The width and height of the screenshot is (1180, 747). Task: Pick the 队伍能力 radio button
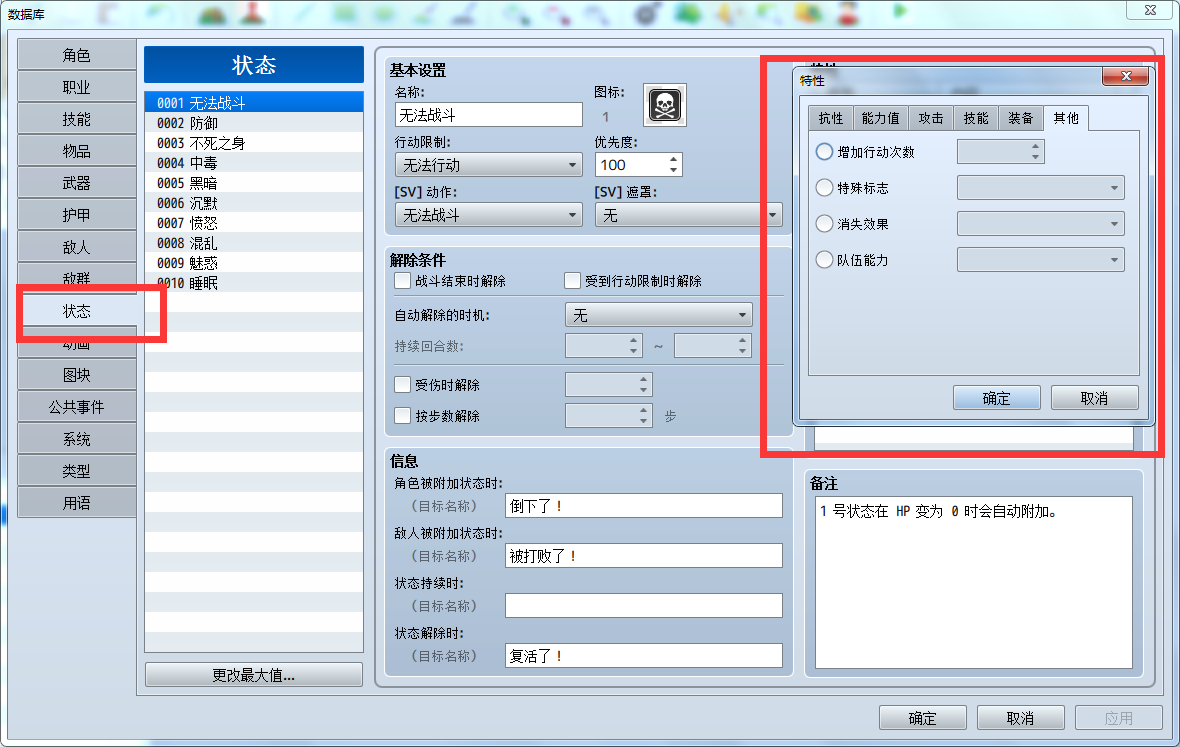[824, 260]
